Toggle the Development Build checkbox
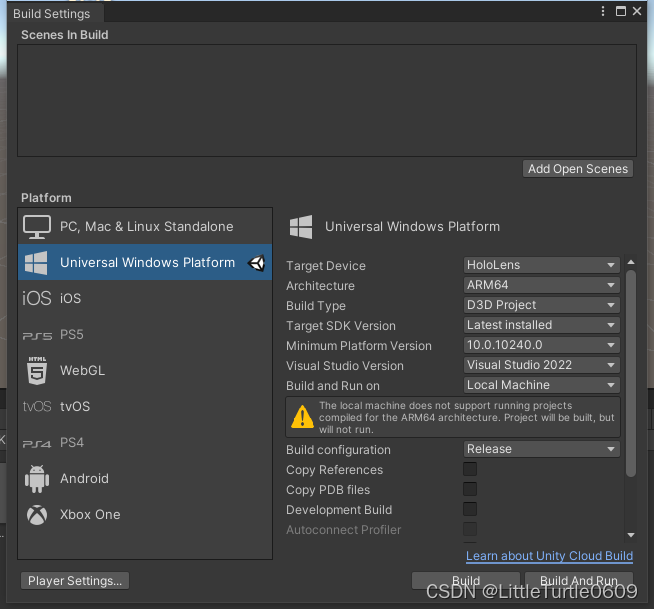Viewport: 654px width, 609px height. (x=470, y=509)
